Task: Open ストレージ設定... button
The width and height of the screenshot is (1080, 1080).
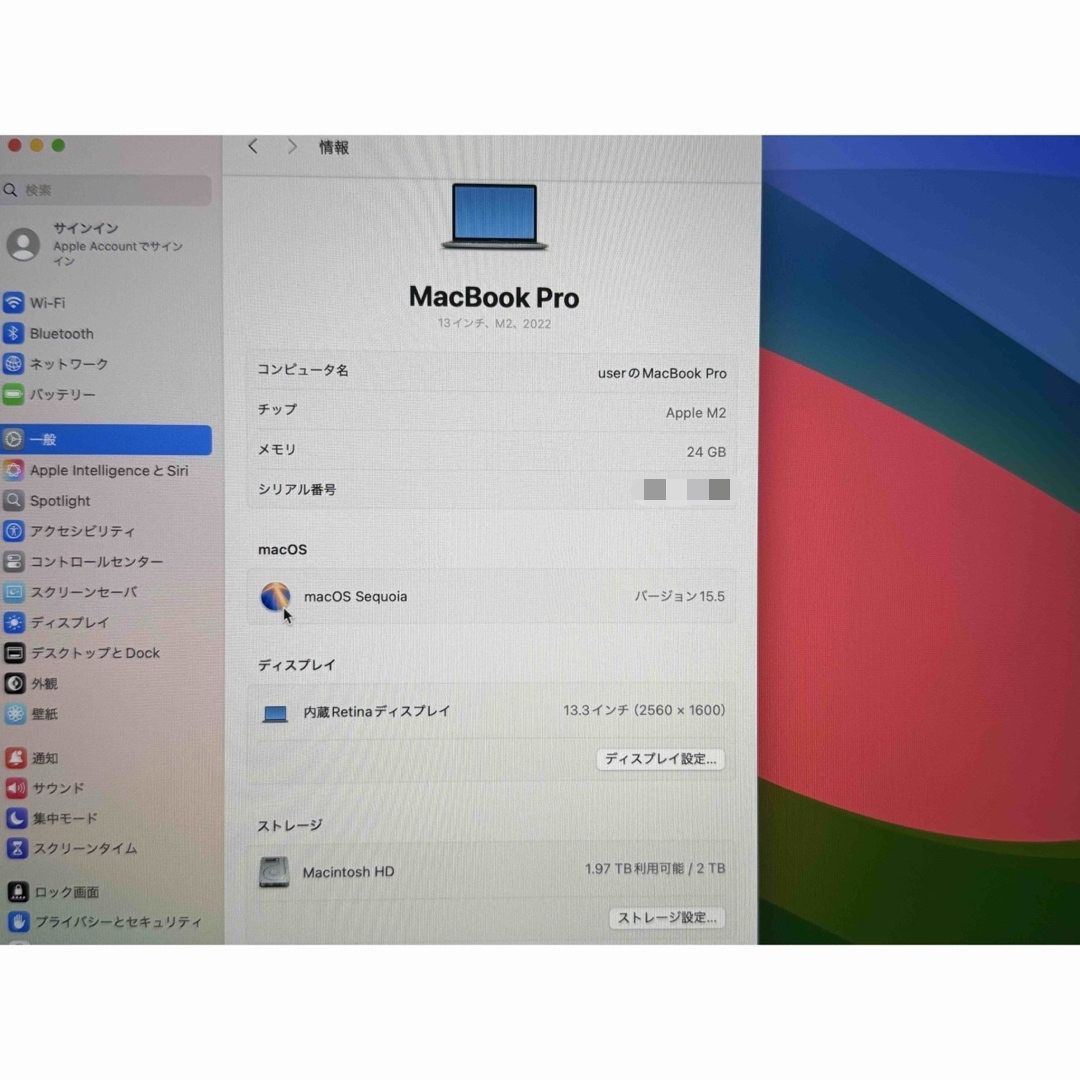Action: (x=667, y=918)
